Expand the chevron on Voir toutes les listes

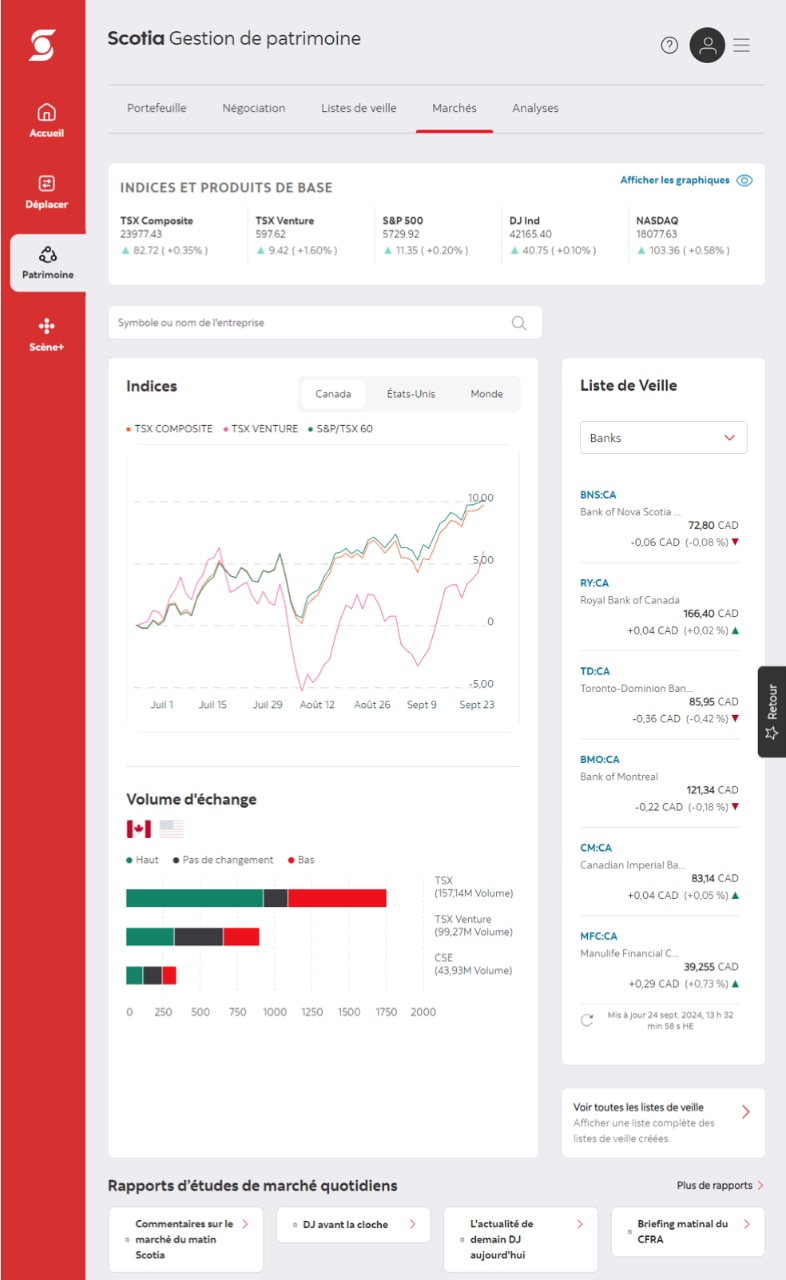(x=746, y=1112)
